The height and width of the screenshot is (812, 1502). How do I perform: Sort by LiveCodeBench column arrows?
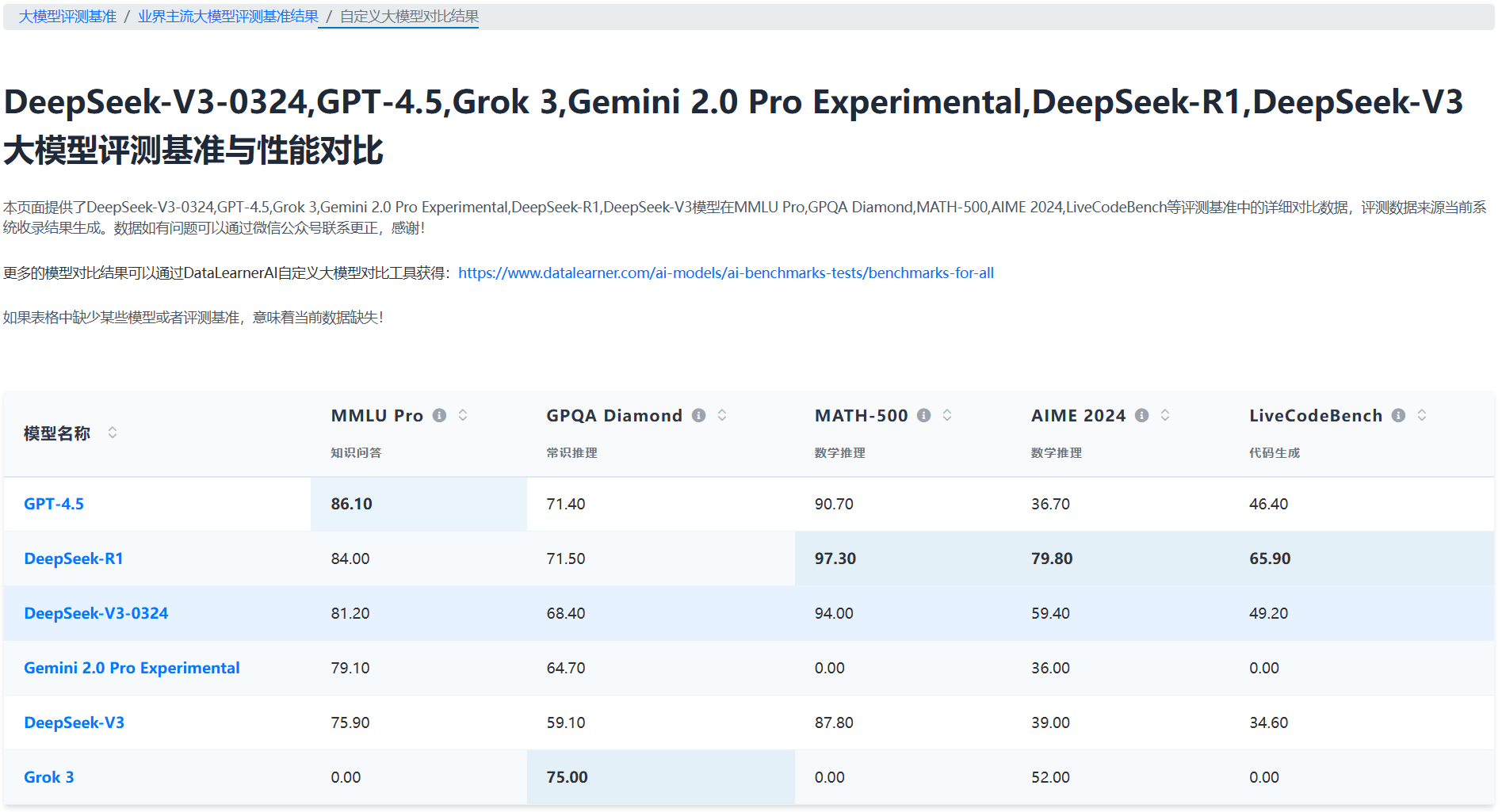[1422, 415]
